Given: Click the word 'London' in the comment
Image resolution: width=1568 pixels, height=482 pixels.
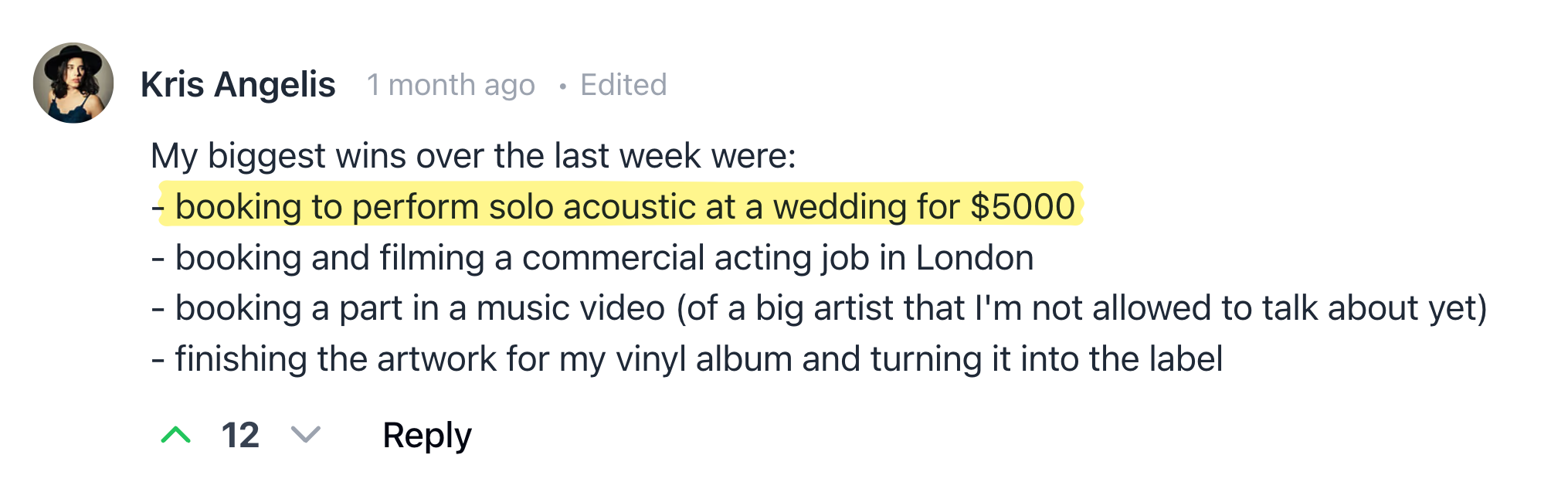Looking at the screenshot, I should [x=974, y=258].
